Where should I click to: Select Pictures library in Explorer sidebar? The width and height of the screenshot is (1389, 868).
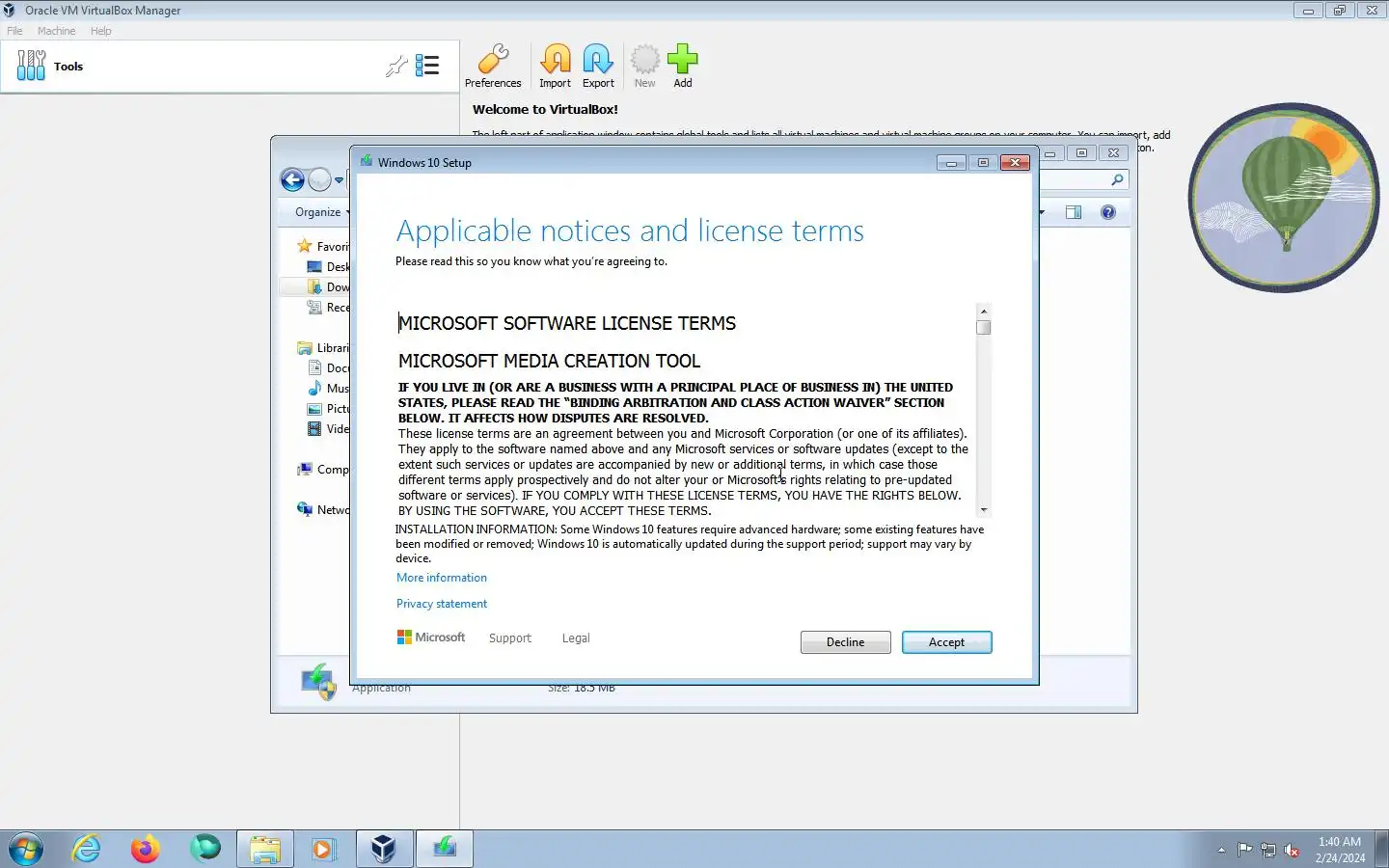[x=328, y=409]
